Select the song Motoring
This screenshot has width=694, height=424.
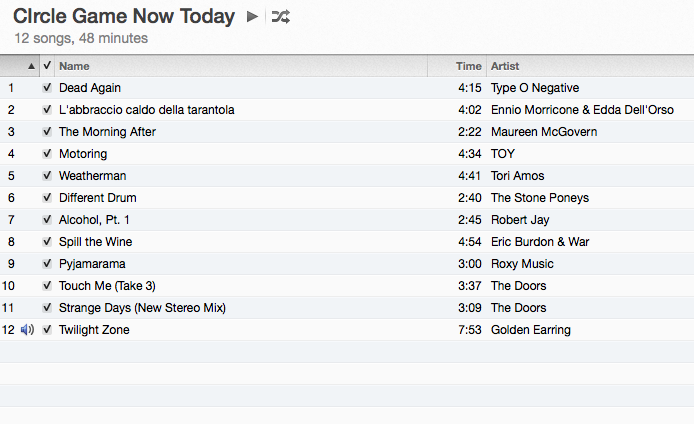point(83,154)
